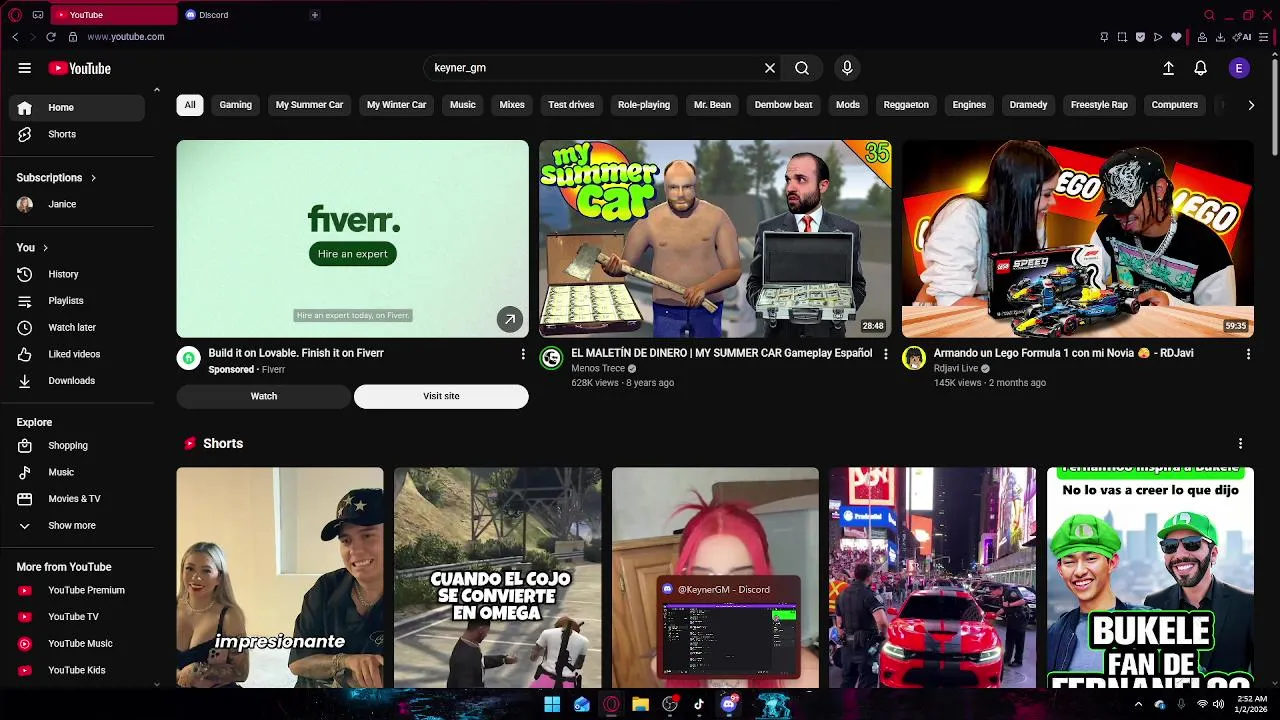Open the browser snapshot tool icon
The image size is (1280, 720).
tap(1122, 37)
